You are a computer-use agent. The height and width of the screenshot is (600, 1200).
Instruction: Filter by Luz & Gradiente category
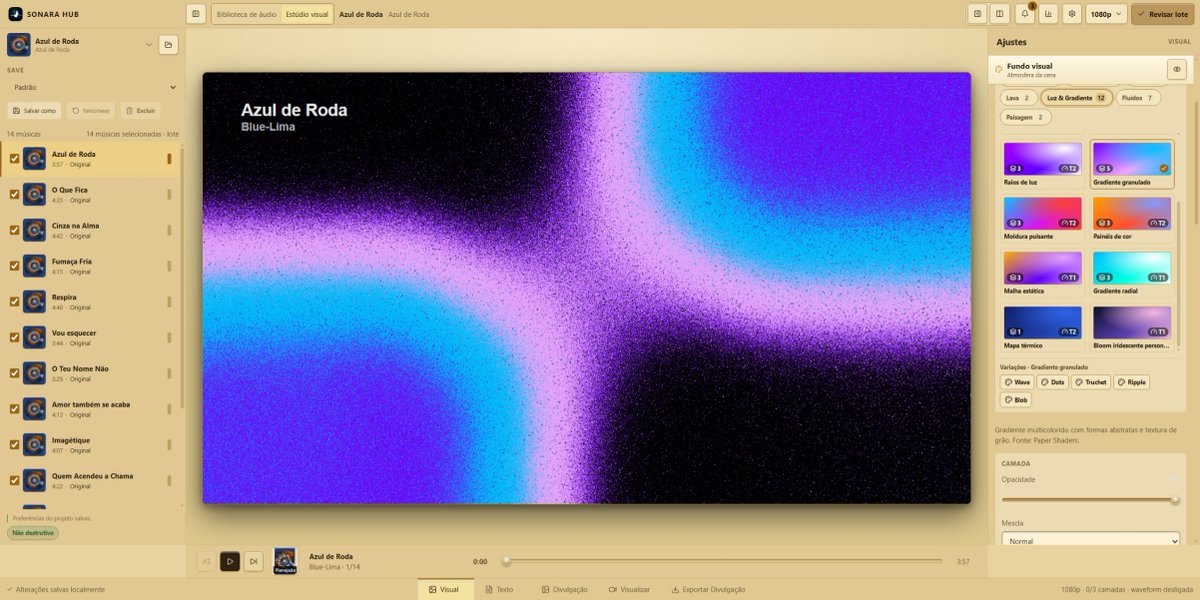(1076, 98)
